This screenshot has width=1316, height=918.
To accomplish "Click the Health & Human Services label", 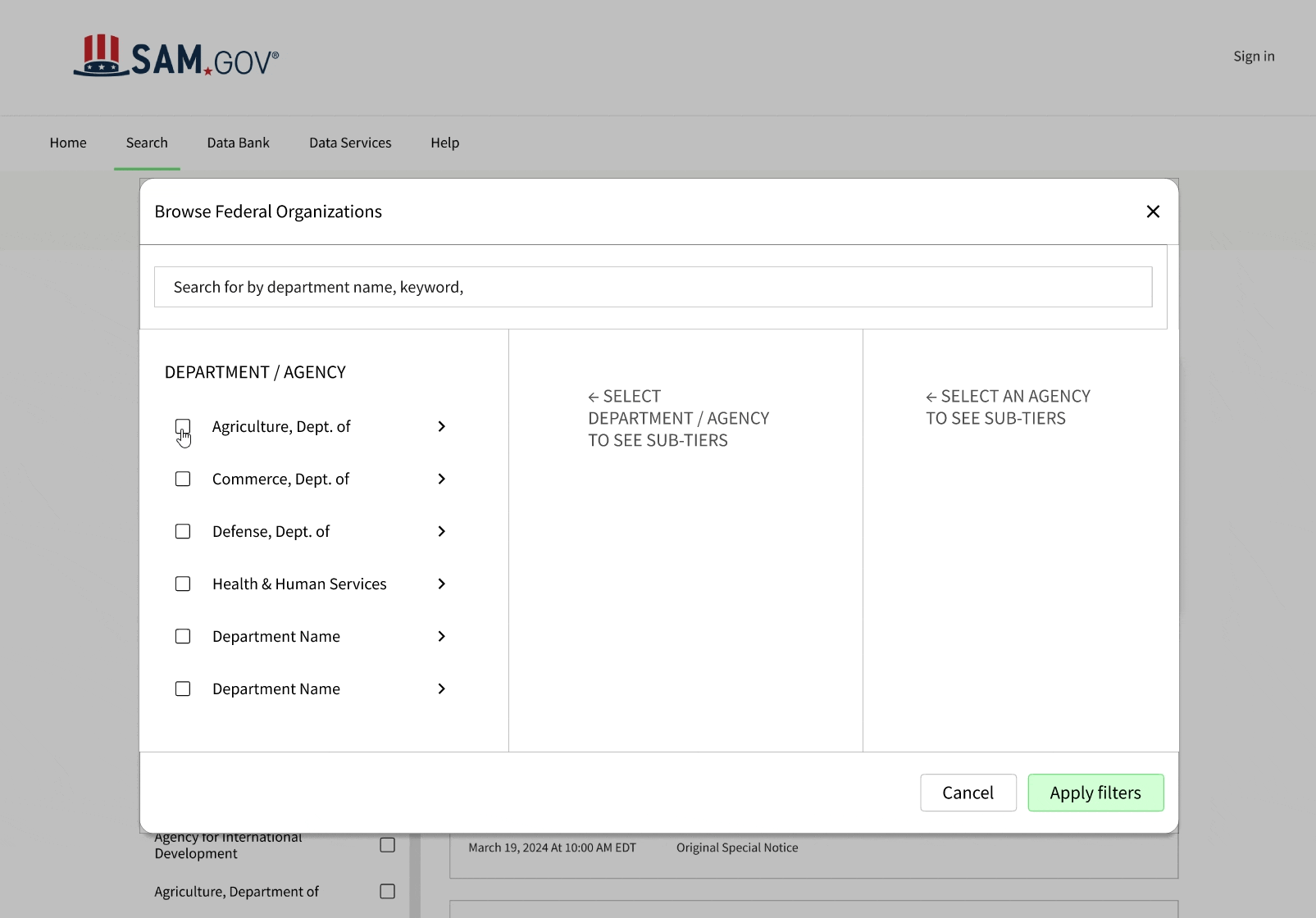I will click(299, 584).
